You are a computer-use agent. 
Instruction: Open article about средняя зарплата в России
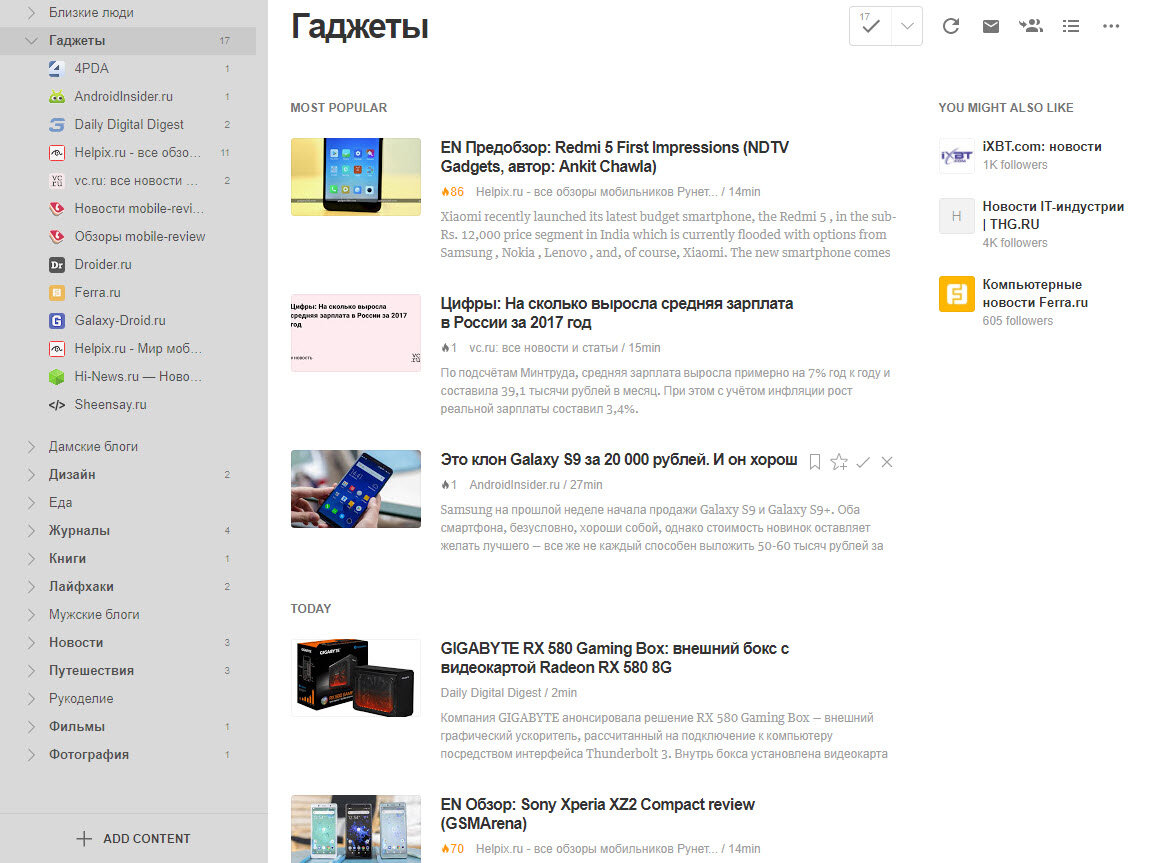point(616,313)
